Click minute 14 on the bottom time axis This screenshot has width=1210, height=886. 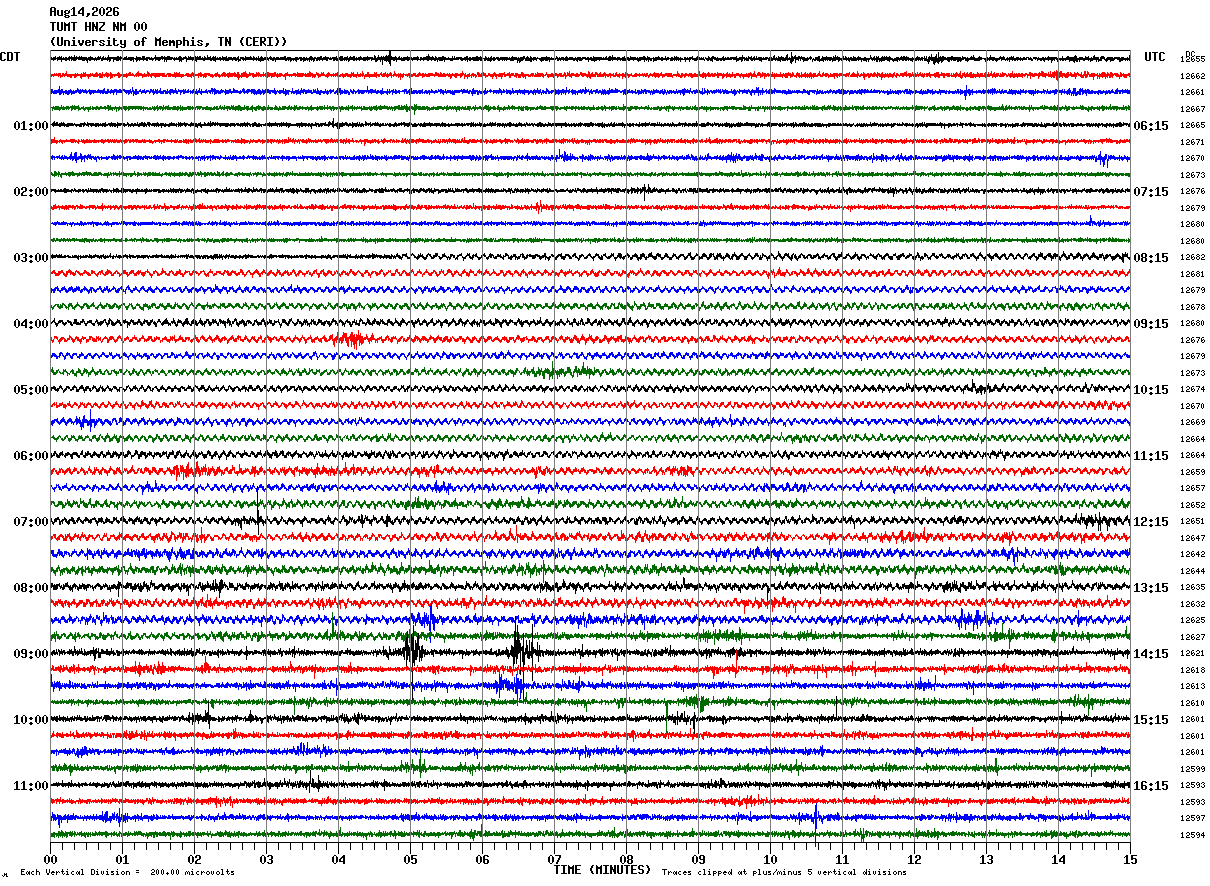(1058, 859)
